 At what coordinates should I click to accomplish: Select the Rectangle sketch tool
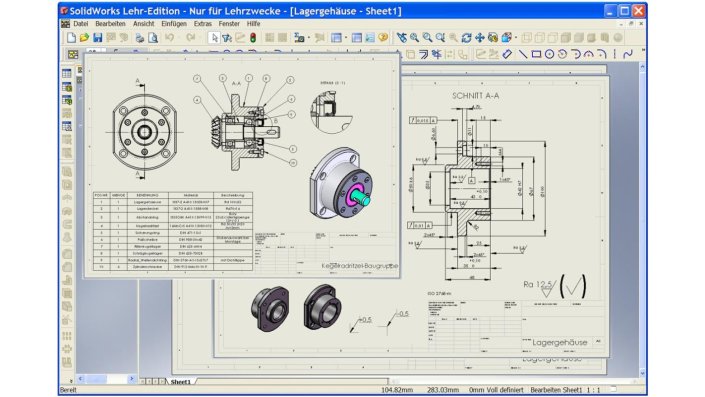[536, 54]
